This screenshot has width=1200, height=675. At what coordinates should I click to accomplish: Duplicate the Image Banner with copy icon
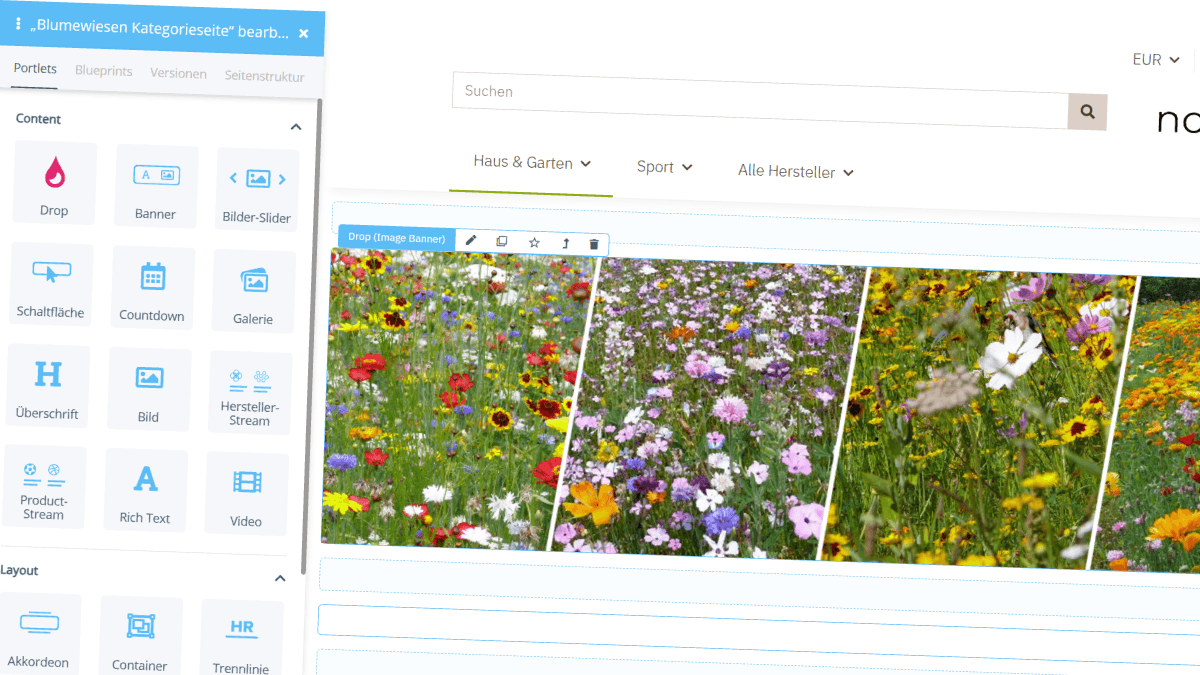click(502, 242)
